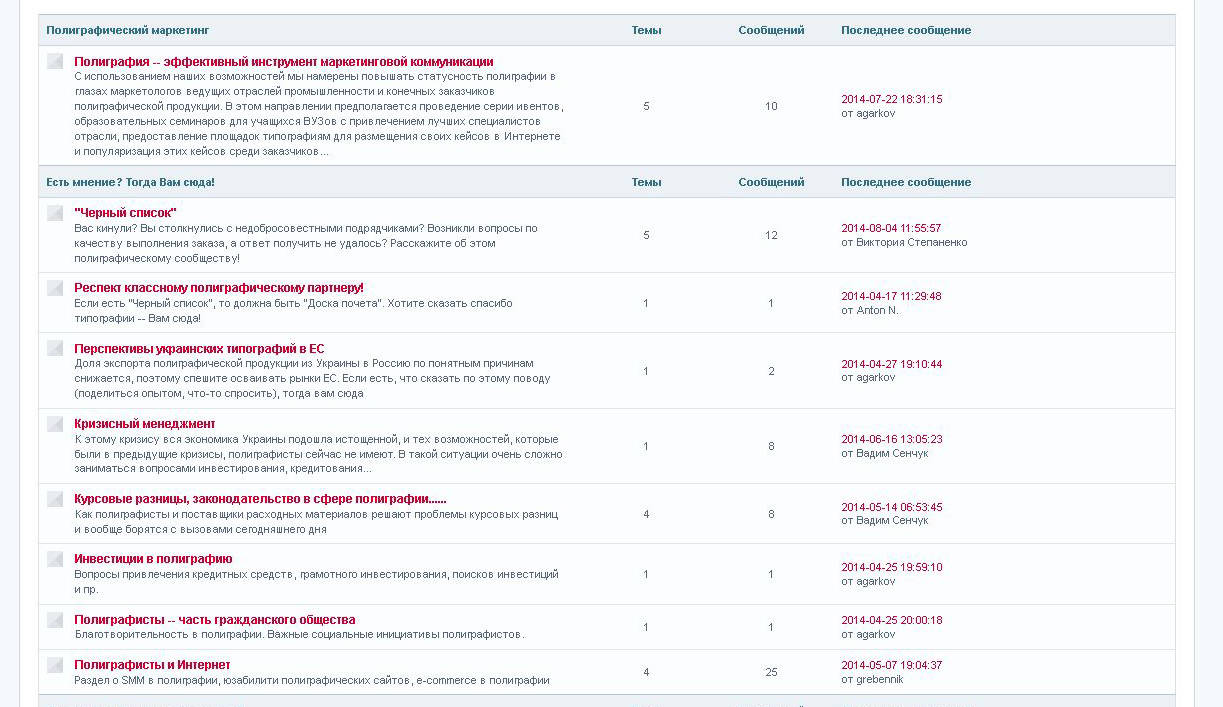Open last post dated 2014-04-25 19:59:10
The image size is (1223, 707).
tap(891, 567)
